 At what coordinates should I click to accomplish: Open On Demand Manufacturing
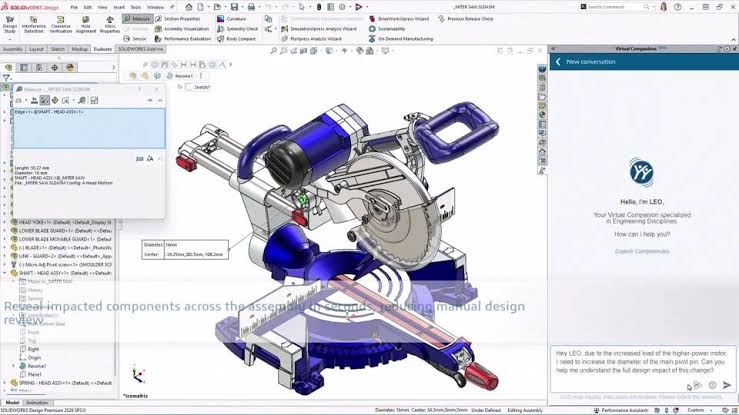(401, 39)
